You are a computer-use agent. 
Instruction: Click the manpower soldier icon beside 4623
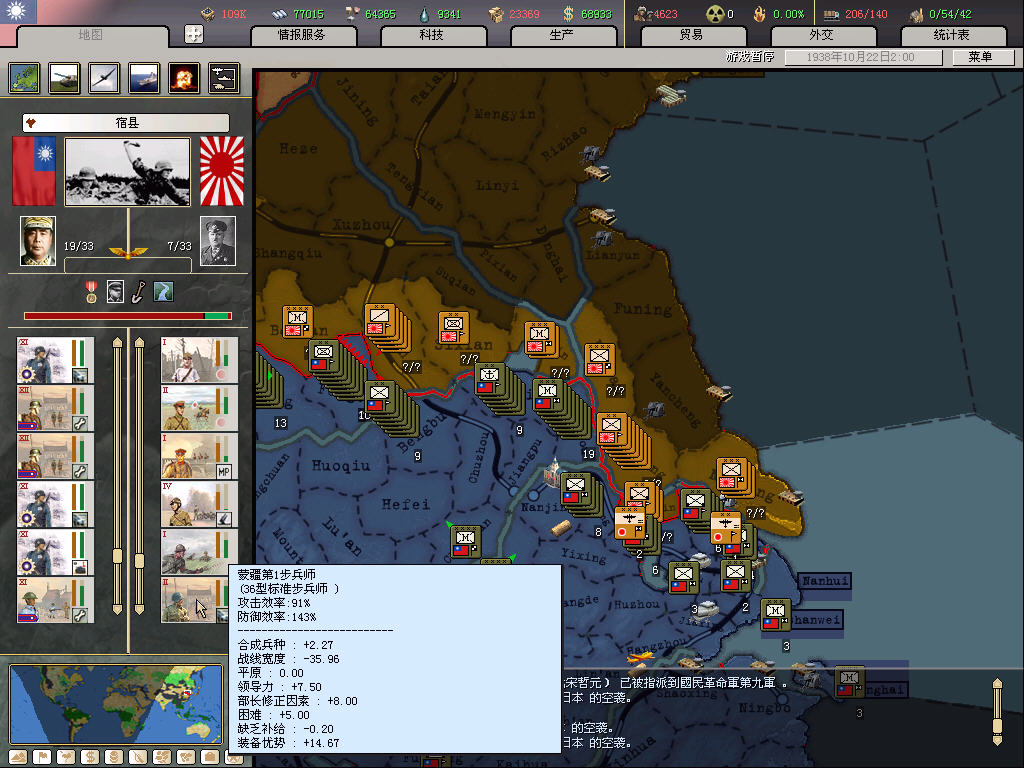click(643, 14)
